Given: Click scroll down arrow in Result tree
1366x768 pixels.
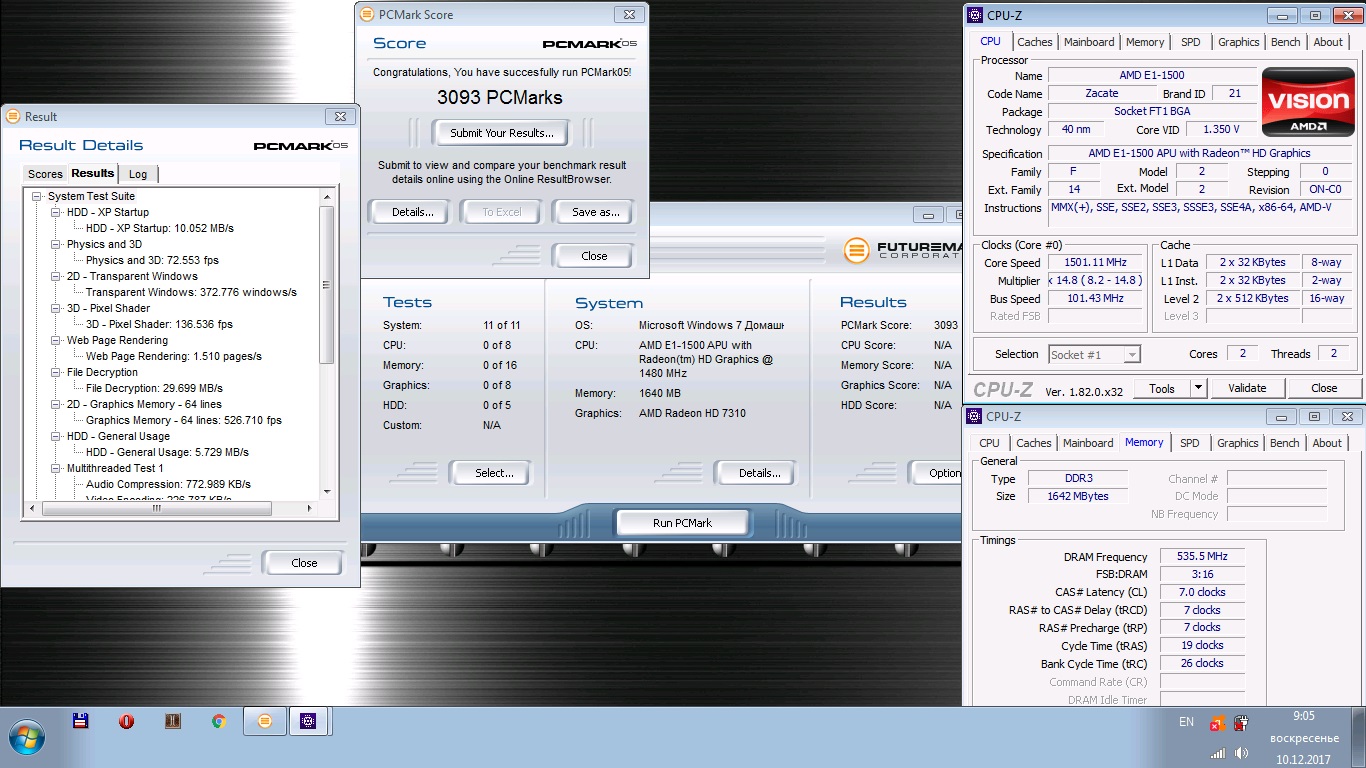Looking at the screenshot, I should (x=326, y=492).
